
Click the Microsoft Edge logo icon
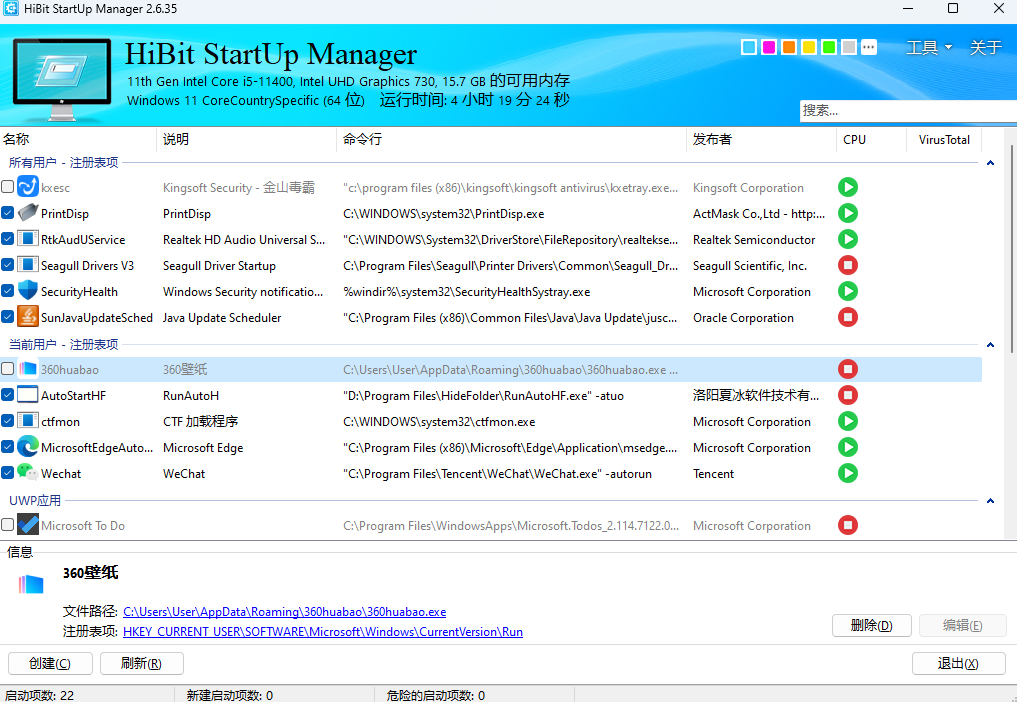pos(28,447)
